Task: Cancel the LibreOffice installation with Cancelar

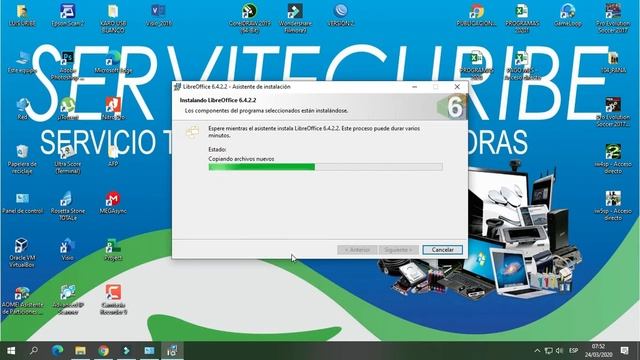Action: [442, 249]
